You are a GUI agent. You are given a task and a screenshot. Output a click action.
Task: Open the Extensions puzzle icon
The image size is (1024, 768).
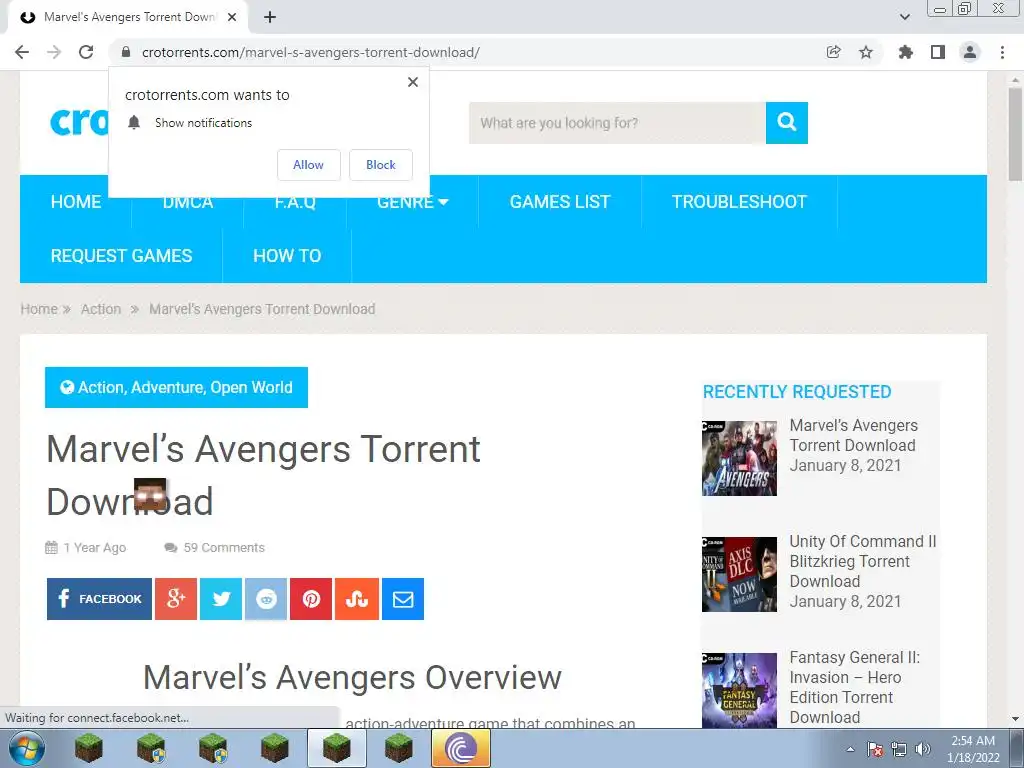pos(905,52)
